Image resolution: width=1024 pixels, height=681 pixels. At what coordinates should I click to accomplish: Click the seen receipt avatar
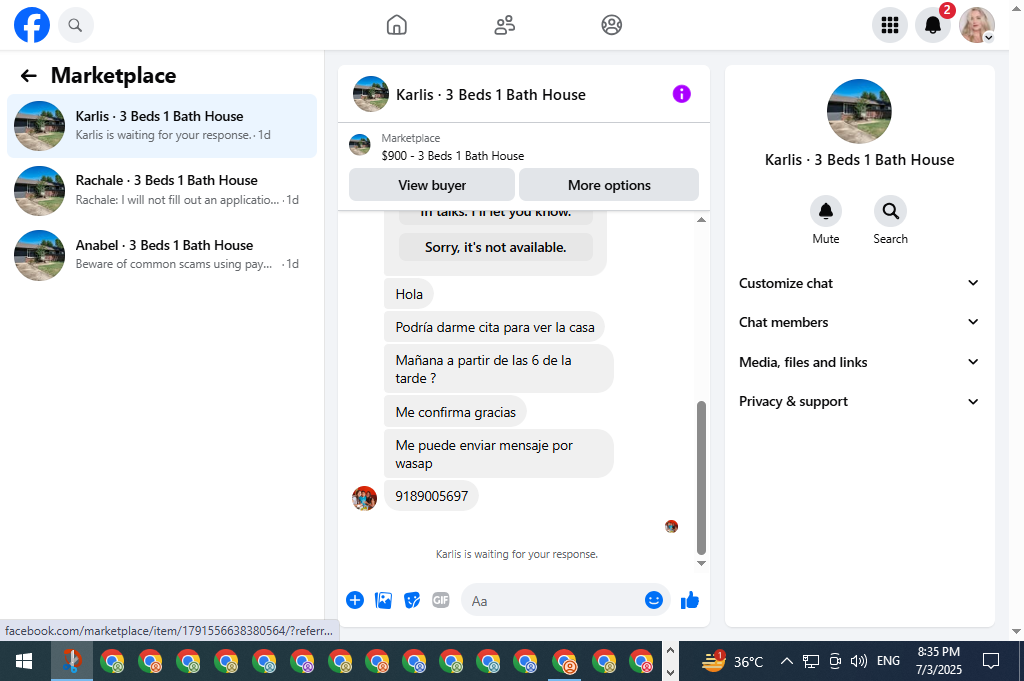pyautogui.click(x=671, y=526)
